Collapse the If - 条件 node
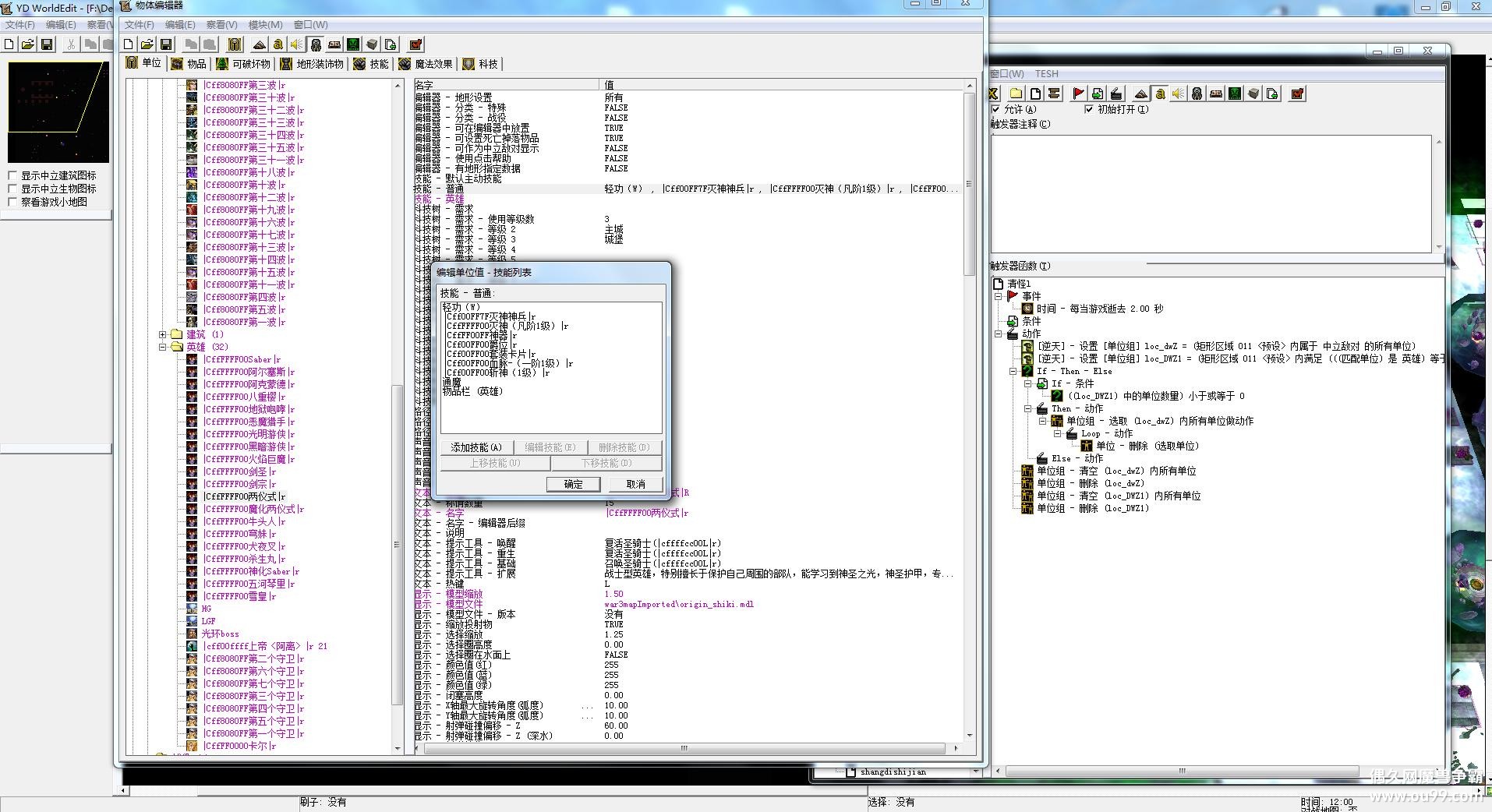 pos(1027,383)
